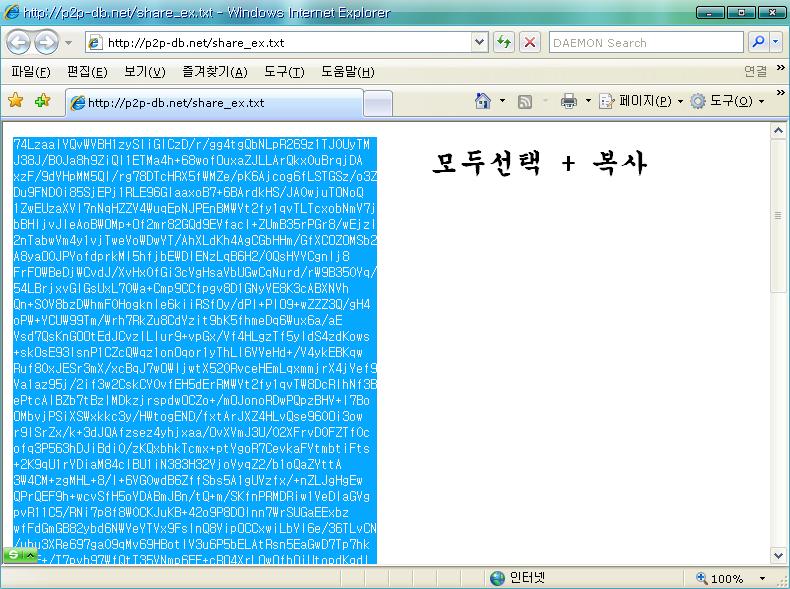Image resolution: width=790 pixels, height=589 pixels.
Task: Click the line starting Du9FNDOi85SjEPj1
Action: pyautogui.click(x=188, y=192)
